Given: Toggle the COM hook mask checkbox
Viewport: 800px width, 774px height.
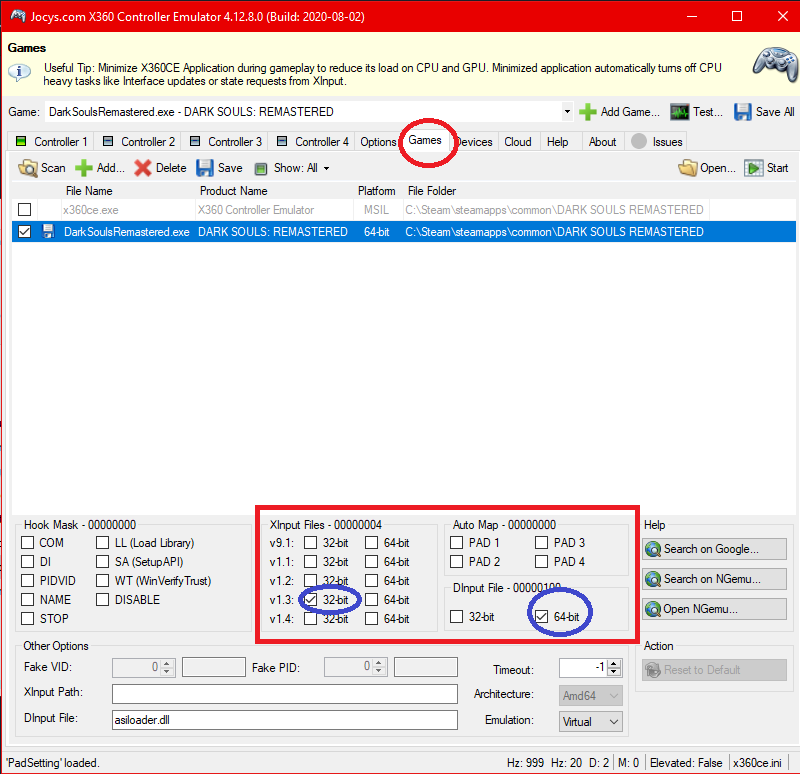Looking at the screenshot, I should coord(28,542).
